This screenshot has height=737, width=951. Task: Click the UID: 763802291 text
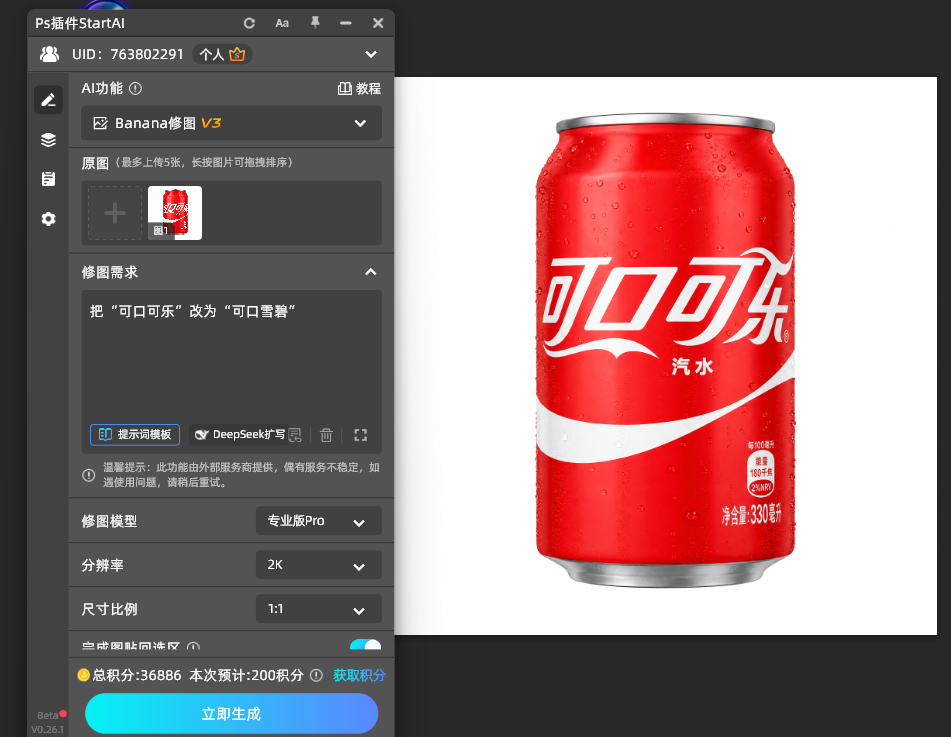[127, 54]
